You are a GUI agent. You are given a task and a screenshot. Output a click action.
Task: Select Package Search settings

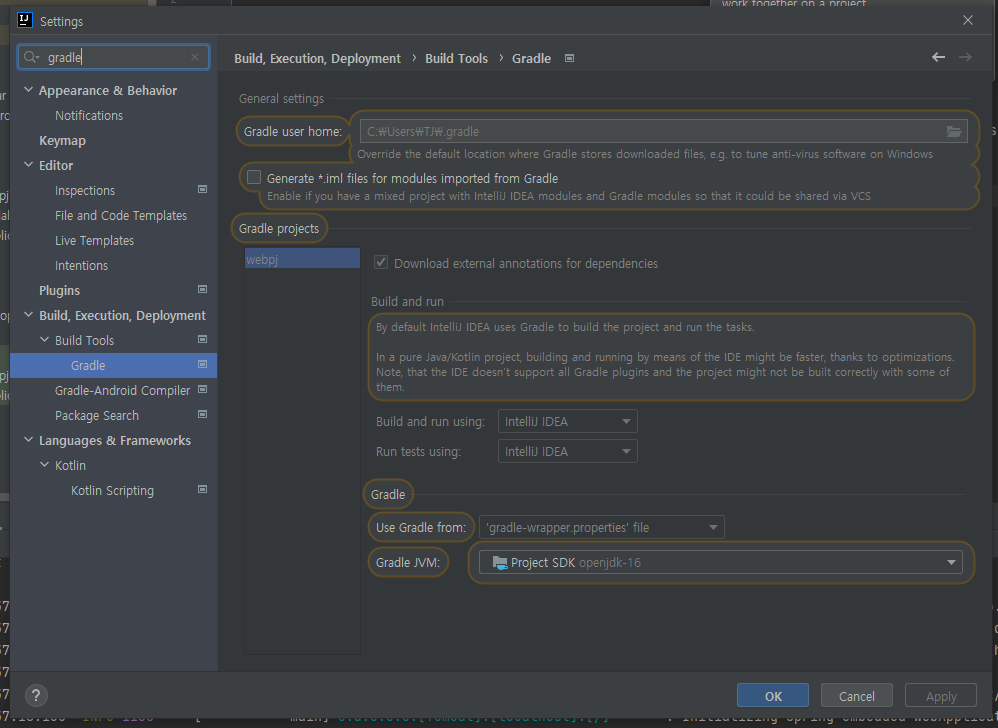[x=97, y=416]
